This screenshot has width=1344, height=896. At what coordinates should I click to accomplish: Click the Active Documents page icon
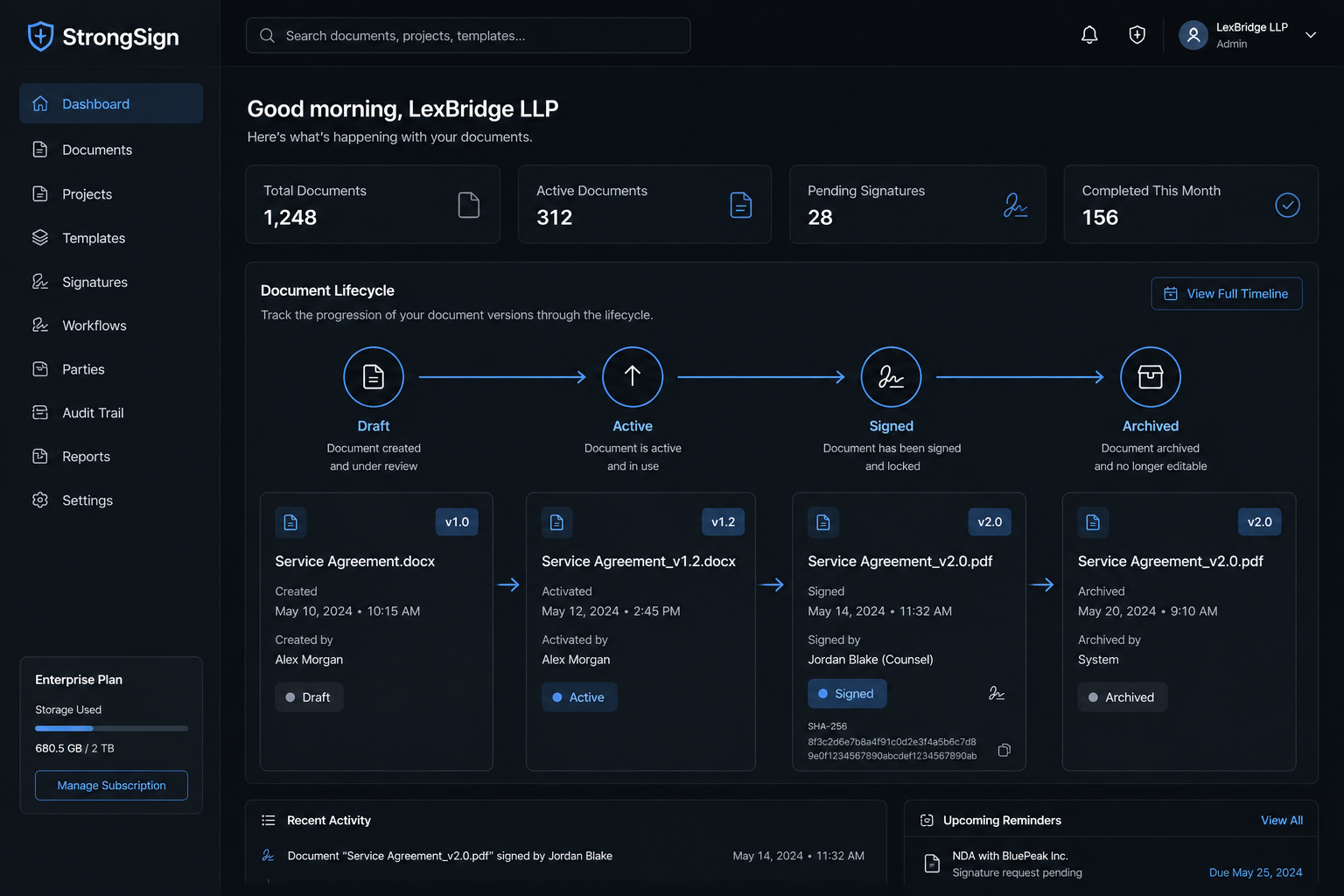coord(740,205)
